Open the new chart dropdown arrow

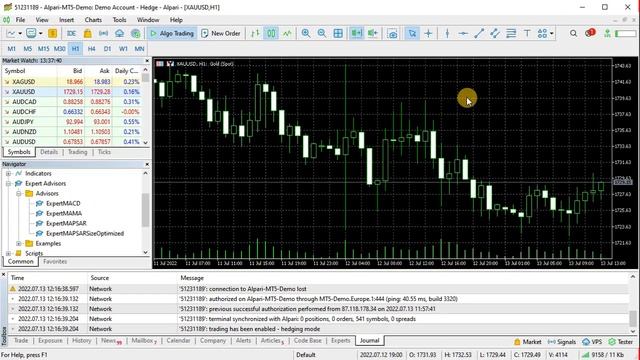[x=20, y=33]
